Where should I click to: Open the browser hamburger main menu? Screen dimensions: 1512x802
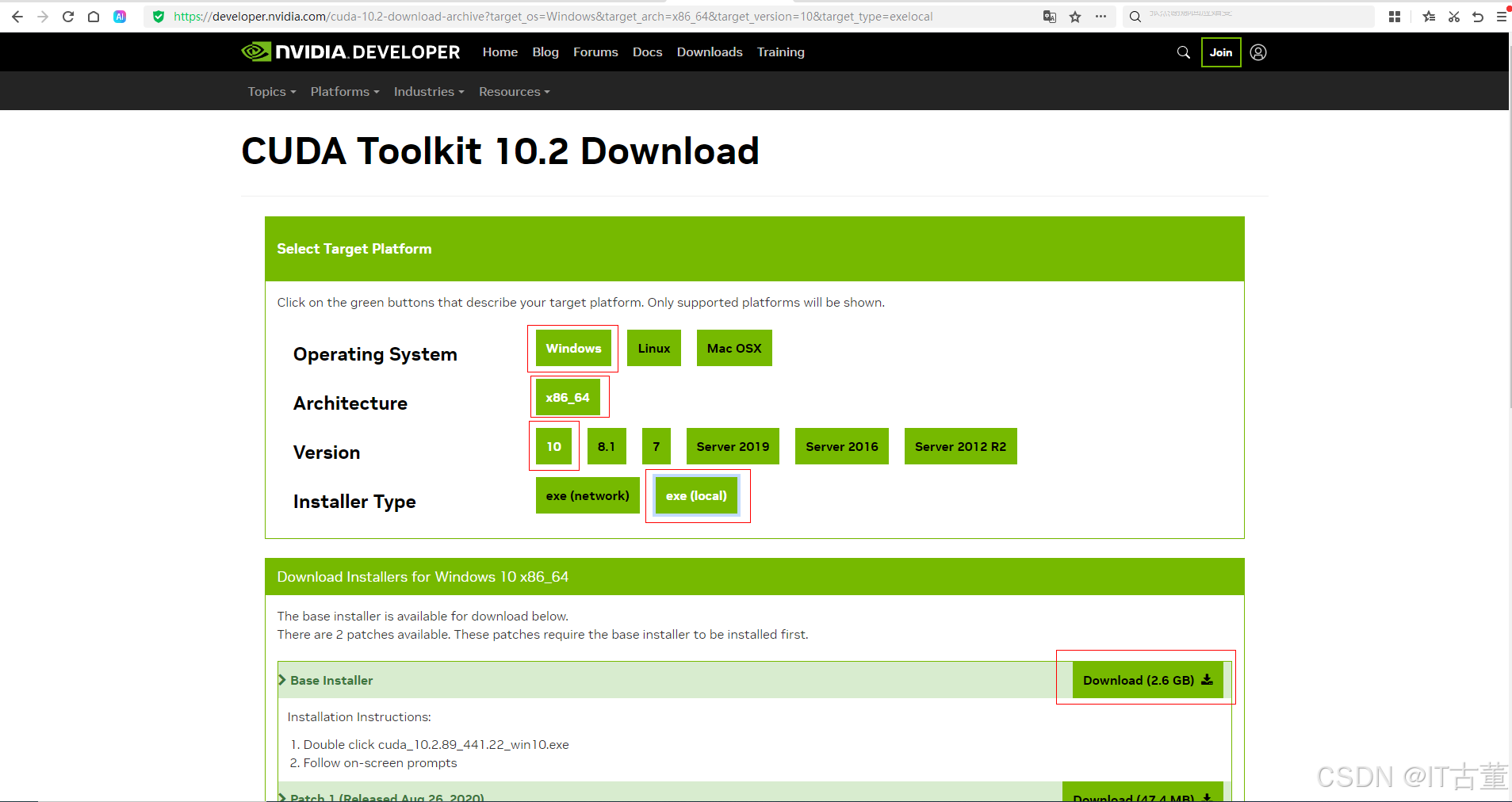pyautogui.click(x=1502, y=17)
